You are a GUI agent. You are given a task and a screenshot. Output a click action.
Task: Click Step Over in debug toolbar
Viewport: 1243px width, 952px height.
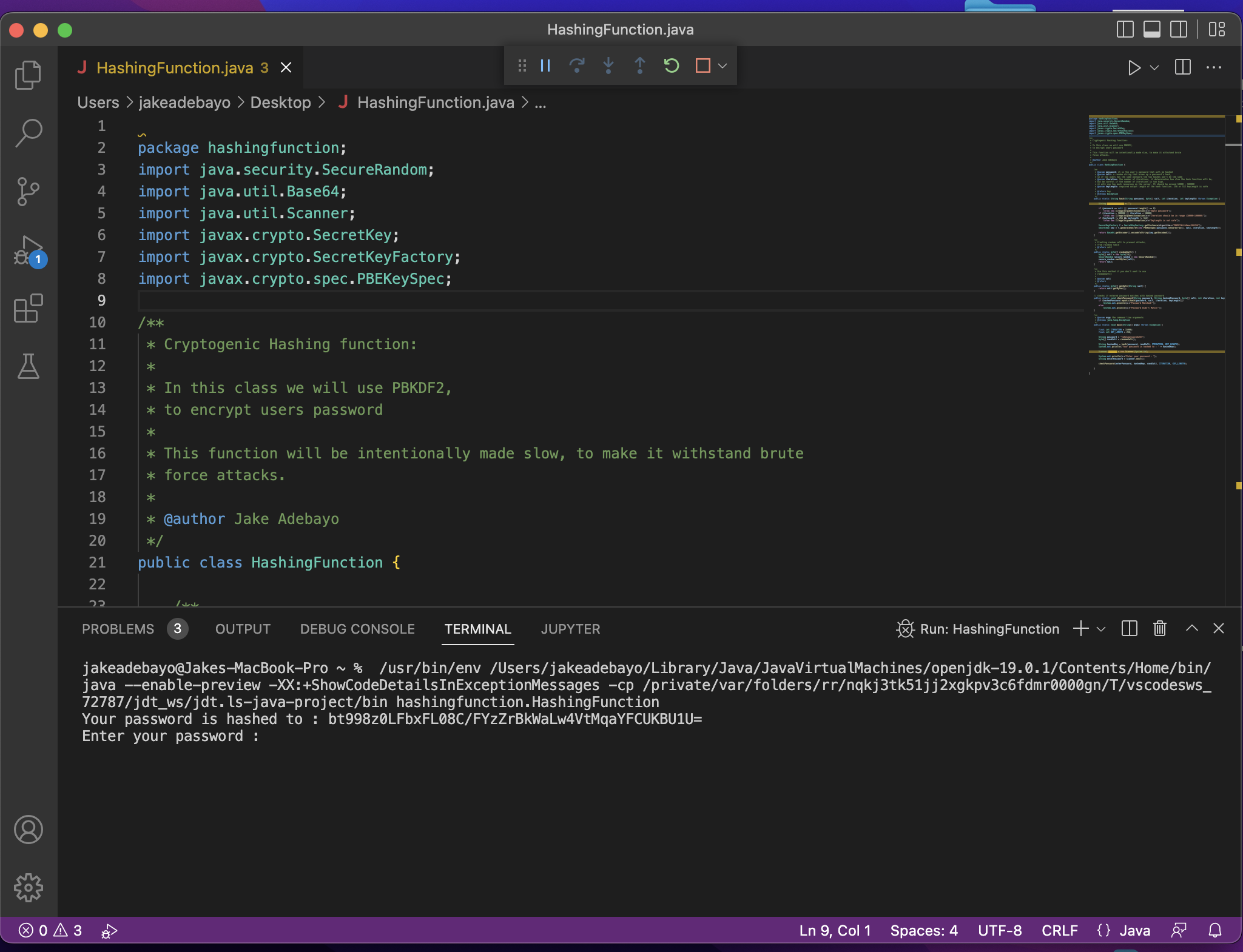(577, 65)
